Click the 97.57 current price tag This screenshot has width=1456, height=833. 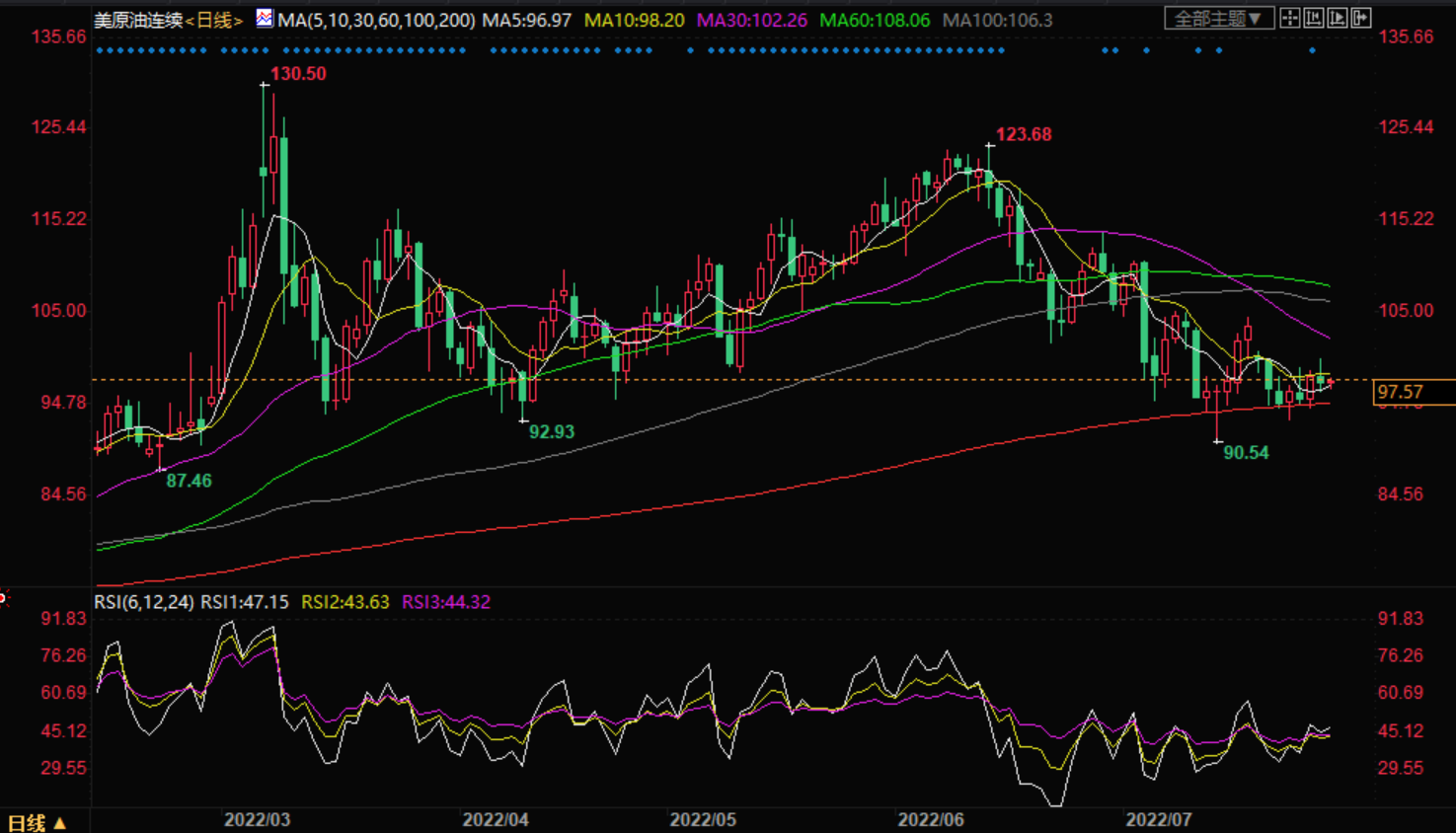point(1400,393)
